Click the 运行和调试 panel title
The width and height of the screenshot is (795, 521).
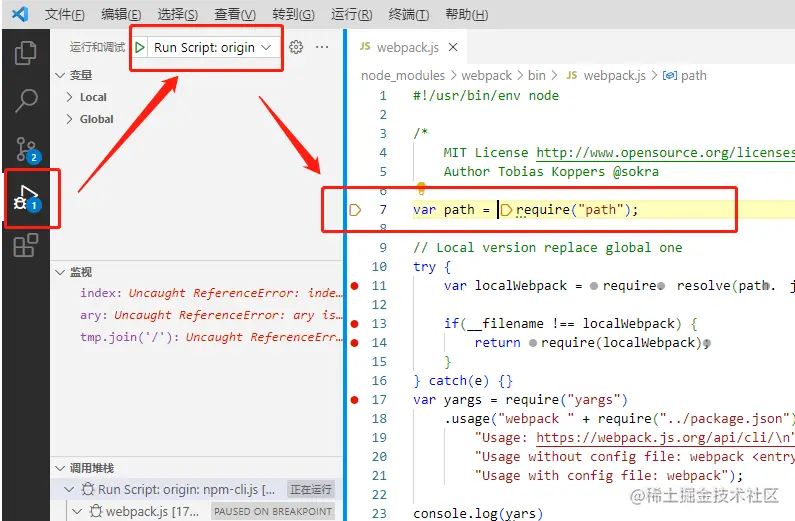(97, 47)
